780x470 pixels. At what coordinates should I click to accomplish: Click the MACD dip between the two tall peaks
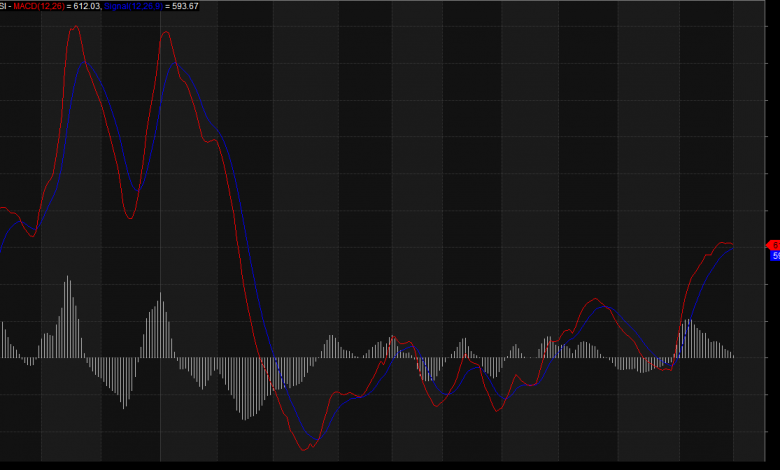point(129,218)
